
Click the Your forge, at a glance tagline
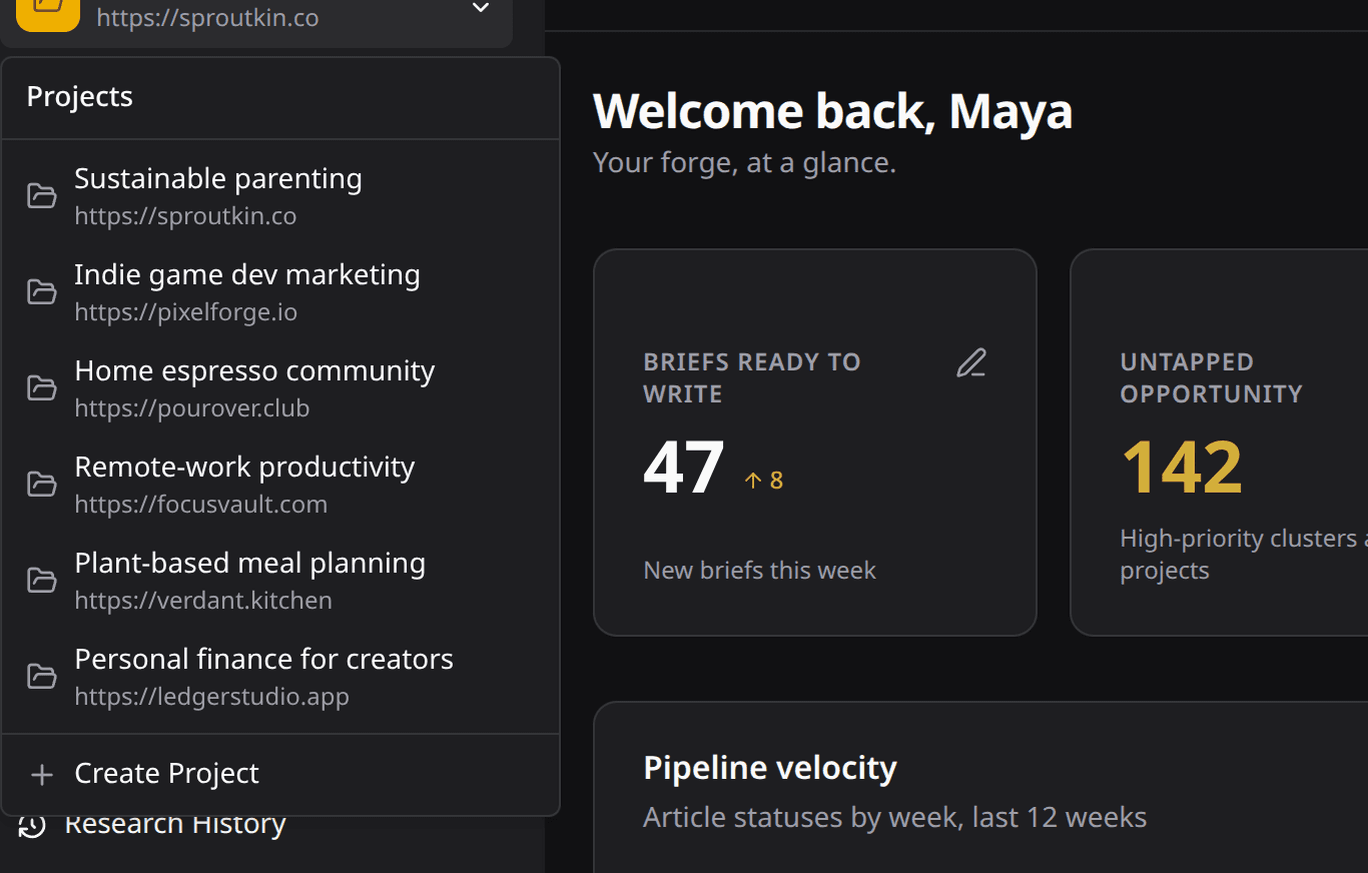(x=744, y=162)
